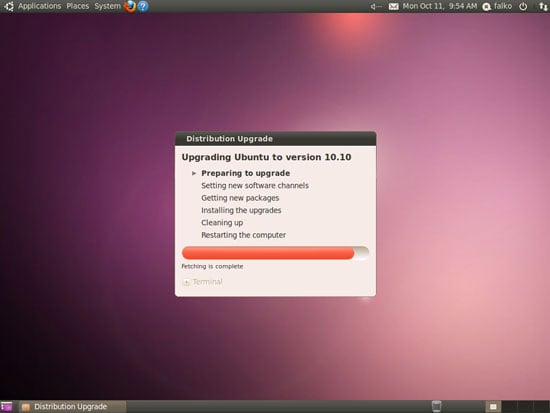This screenshot has width=550, height=413.
Task: Open the System menu
Action: click(x=107, y=6)
